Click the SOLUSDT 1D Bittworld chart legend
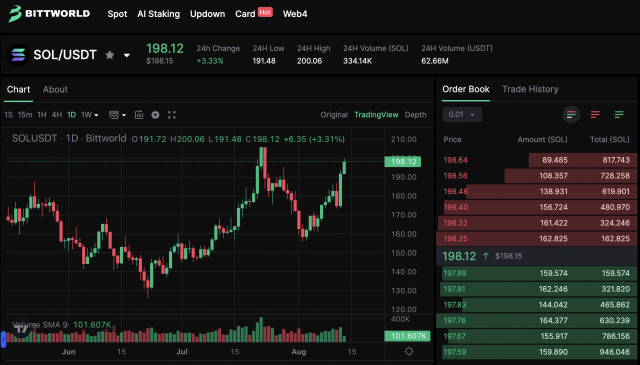 69,138
